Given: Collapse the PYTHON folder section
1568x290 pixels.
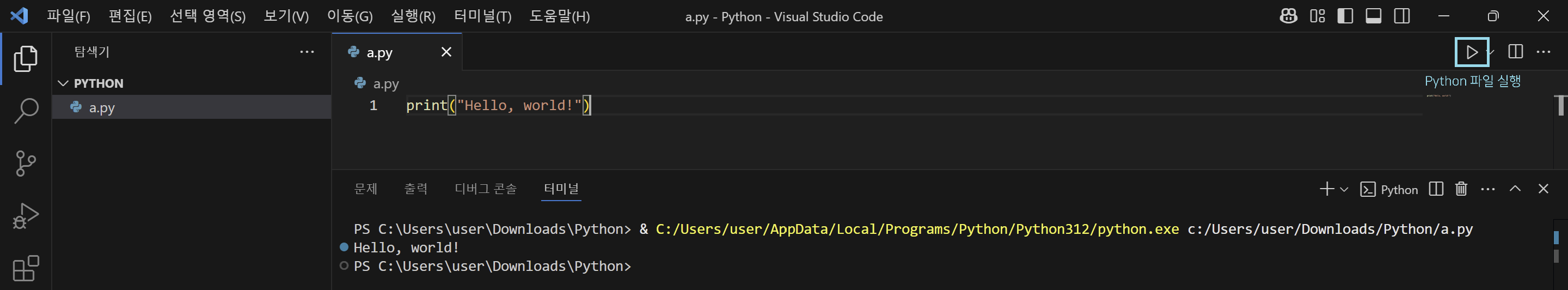Looking at the screenshot, I should pyautogui.click(x=63, y=83).
